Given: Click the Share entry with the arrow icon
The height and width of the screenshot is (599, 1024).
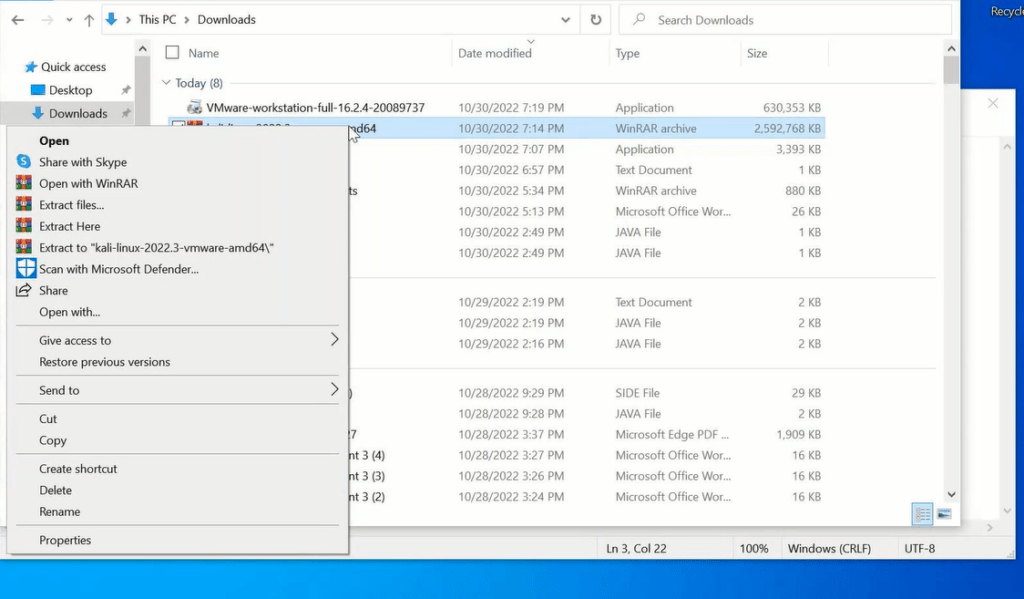Looking at the screenshot, I should click(x=54, y=291).
